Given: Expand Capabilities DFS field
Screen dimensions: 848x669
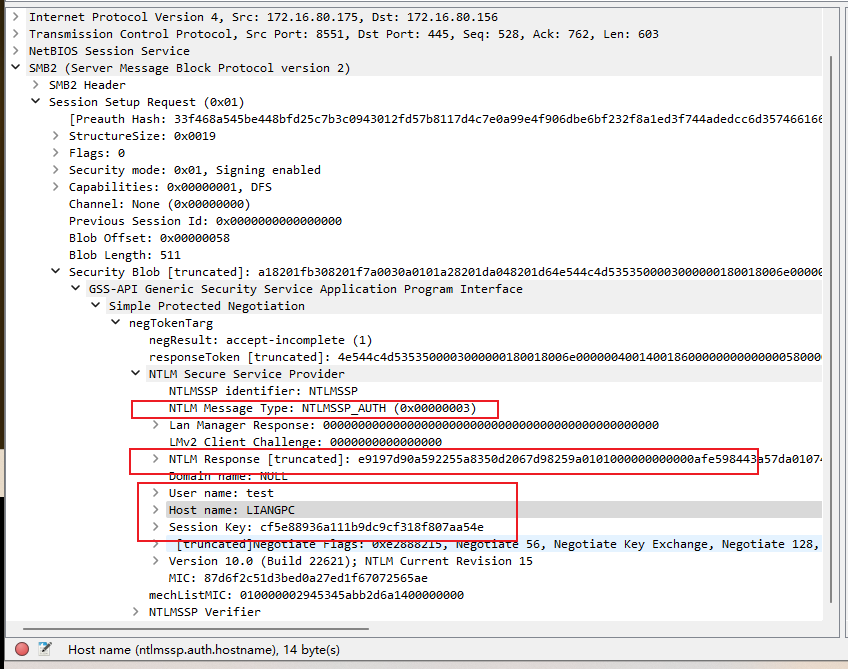Looking at the screenshot, I should [x=56, y=187].
